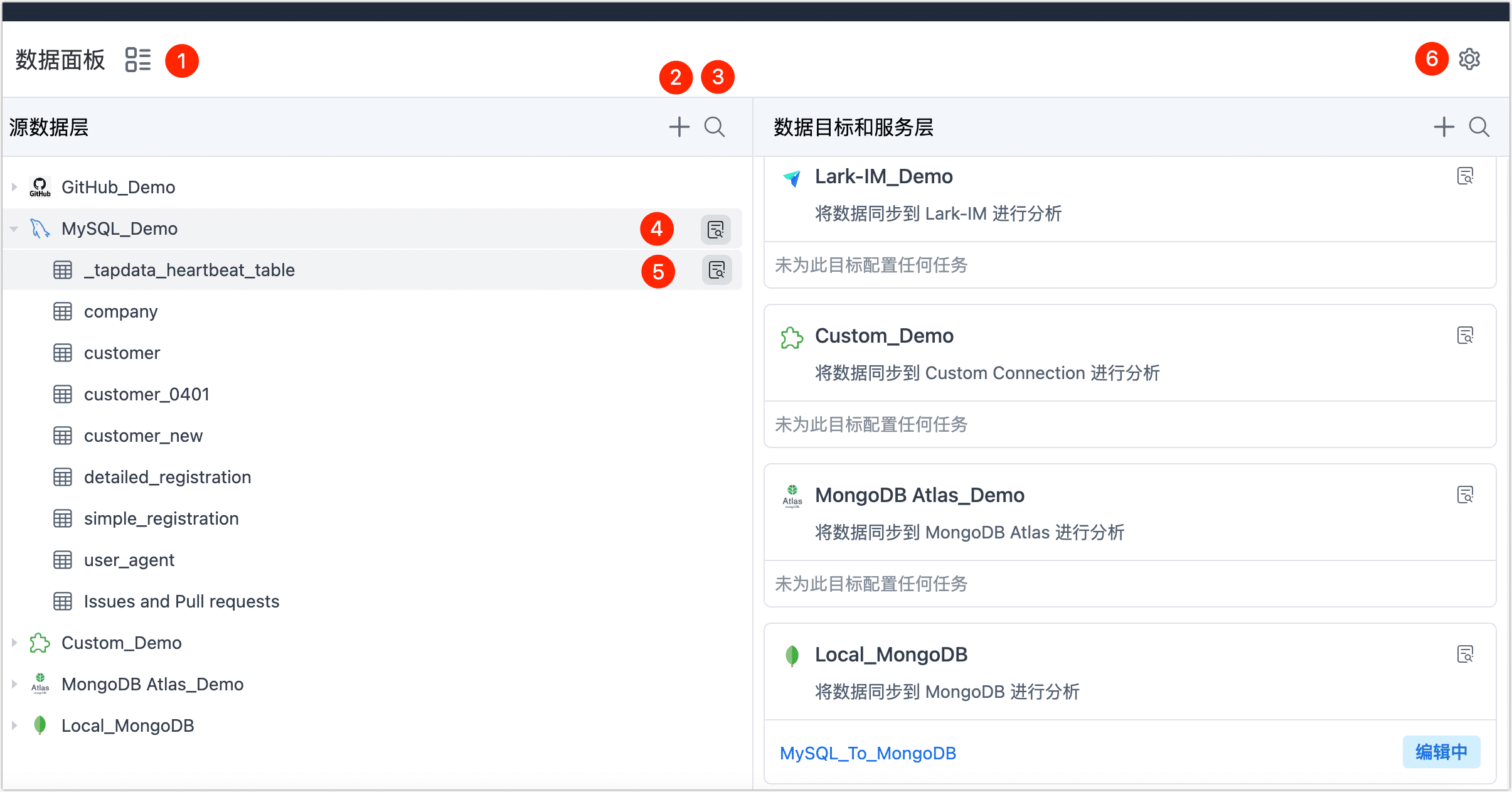The image size is (1512, 792).
Task: Click the MySQL dolphin icon
Action: pyautogui.click(x=40, y=228)
